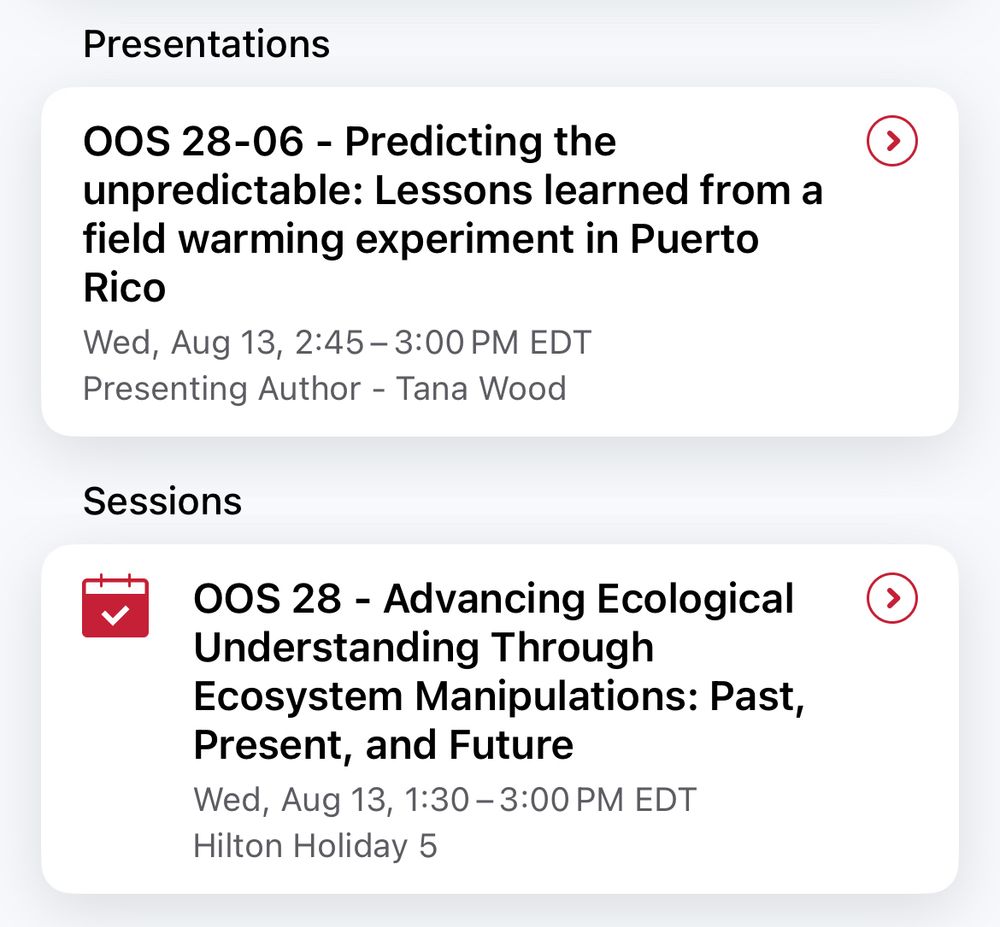Click the 2:45–3:00 PM EDT presentation time

443,342
